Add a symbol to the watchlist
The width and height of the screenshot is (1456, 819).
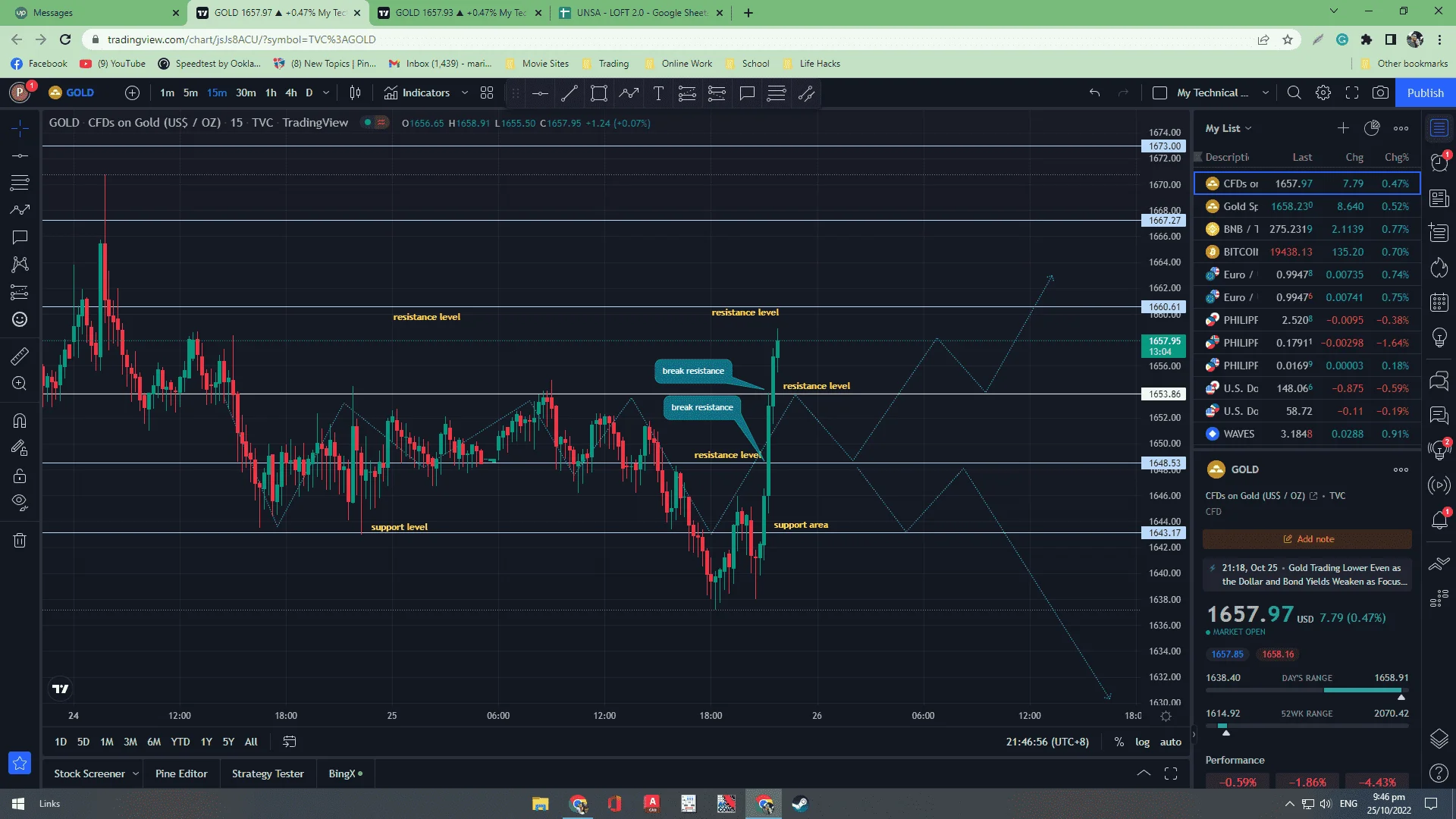click(x=1343, y=128)
